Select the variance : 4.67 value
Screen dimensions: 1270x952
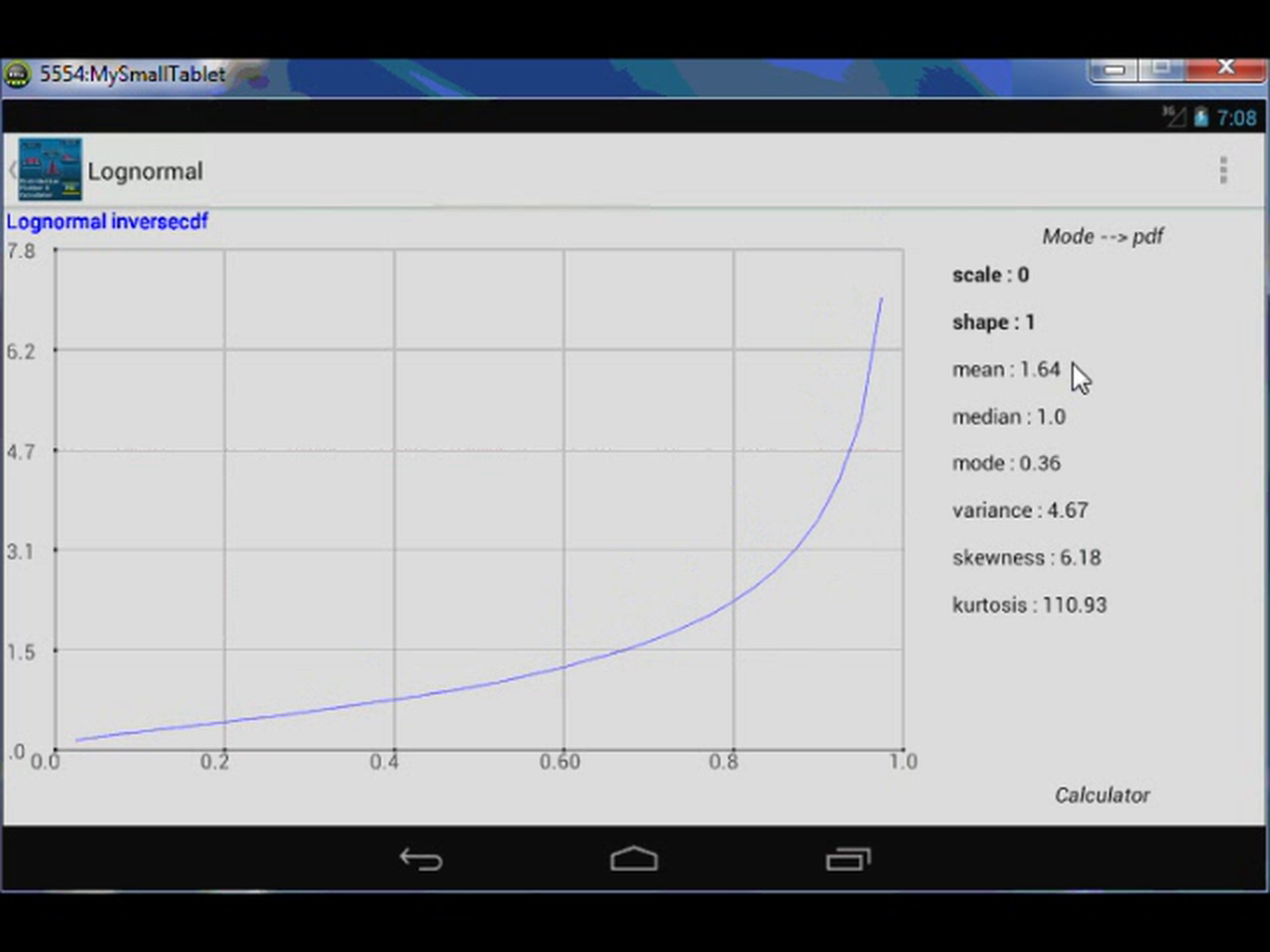point(1020,510)
